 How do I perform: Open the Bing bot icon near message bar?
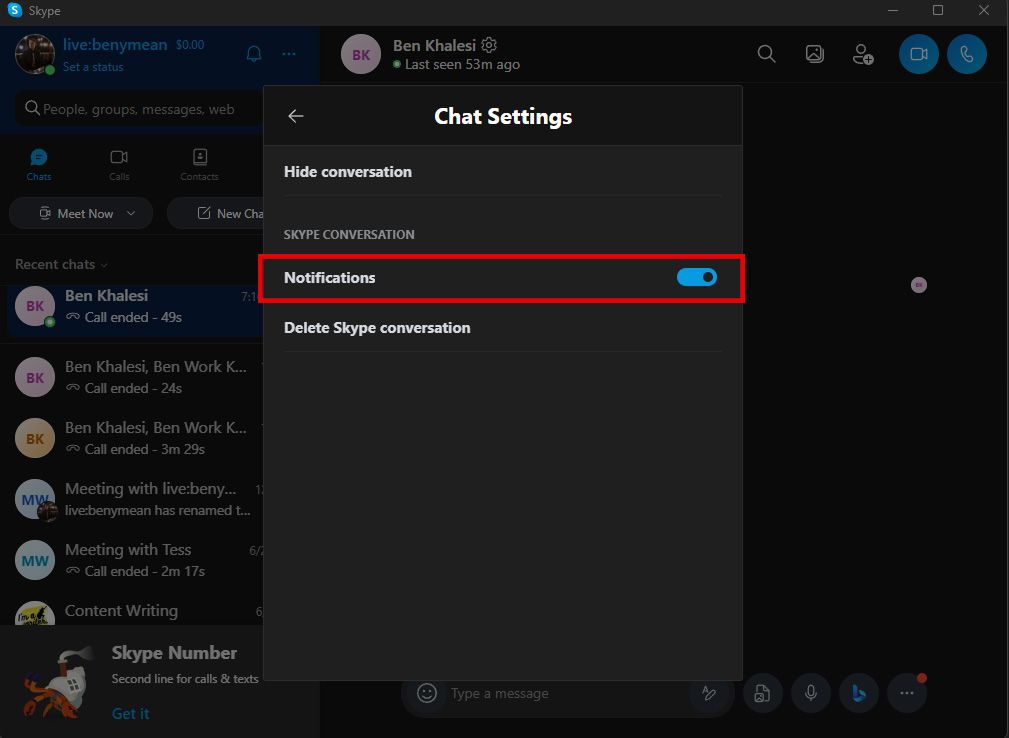coord(858,692)
